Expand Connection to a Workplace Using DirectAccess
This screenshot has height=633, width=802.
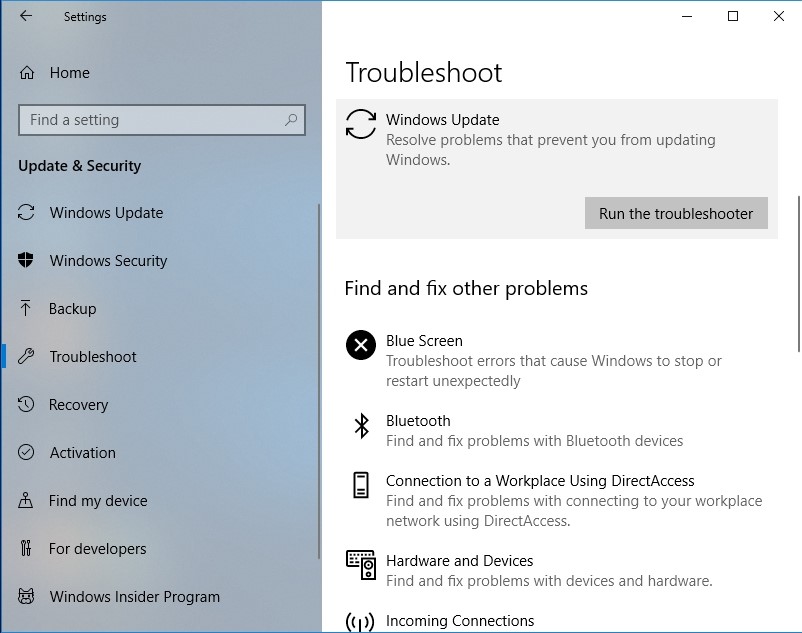(x=540, y=481)
